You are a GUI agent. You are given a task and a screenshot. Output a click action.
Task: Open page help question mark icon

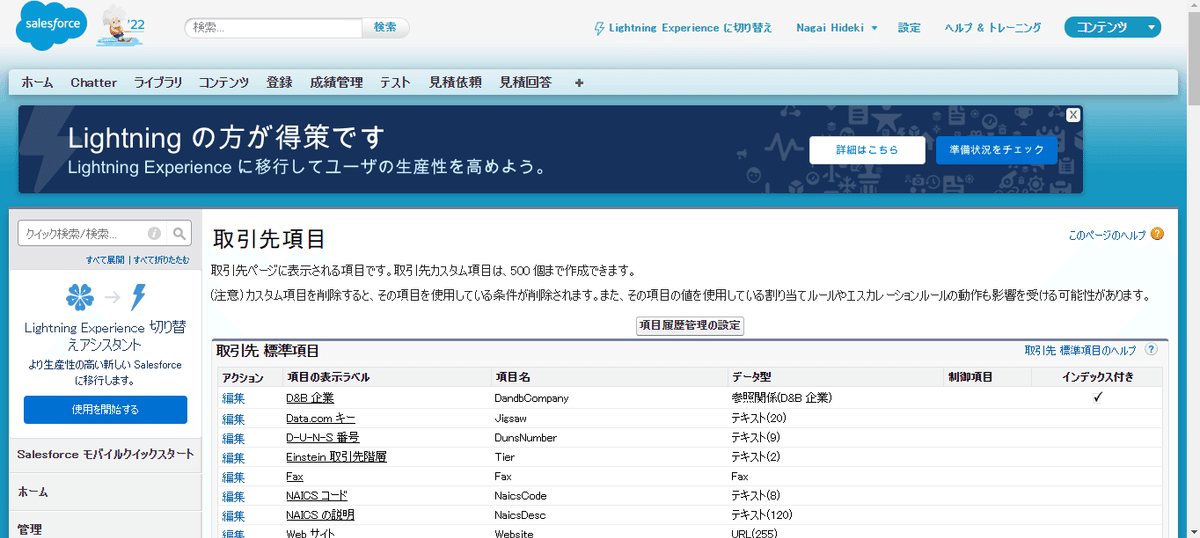(1157, 234)
